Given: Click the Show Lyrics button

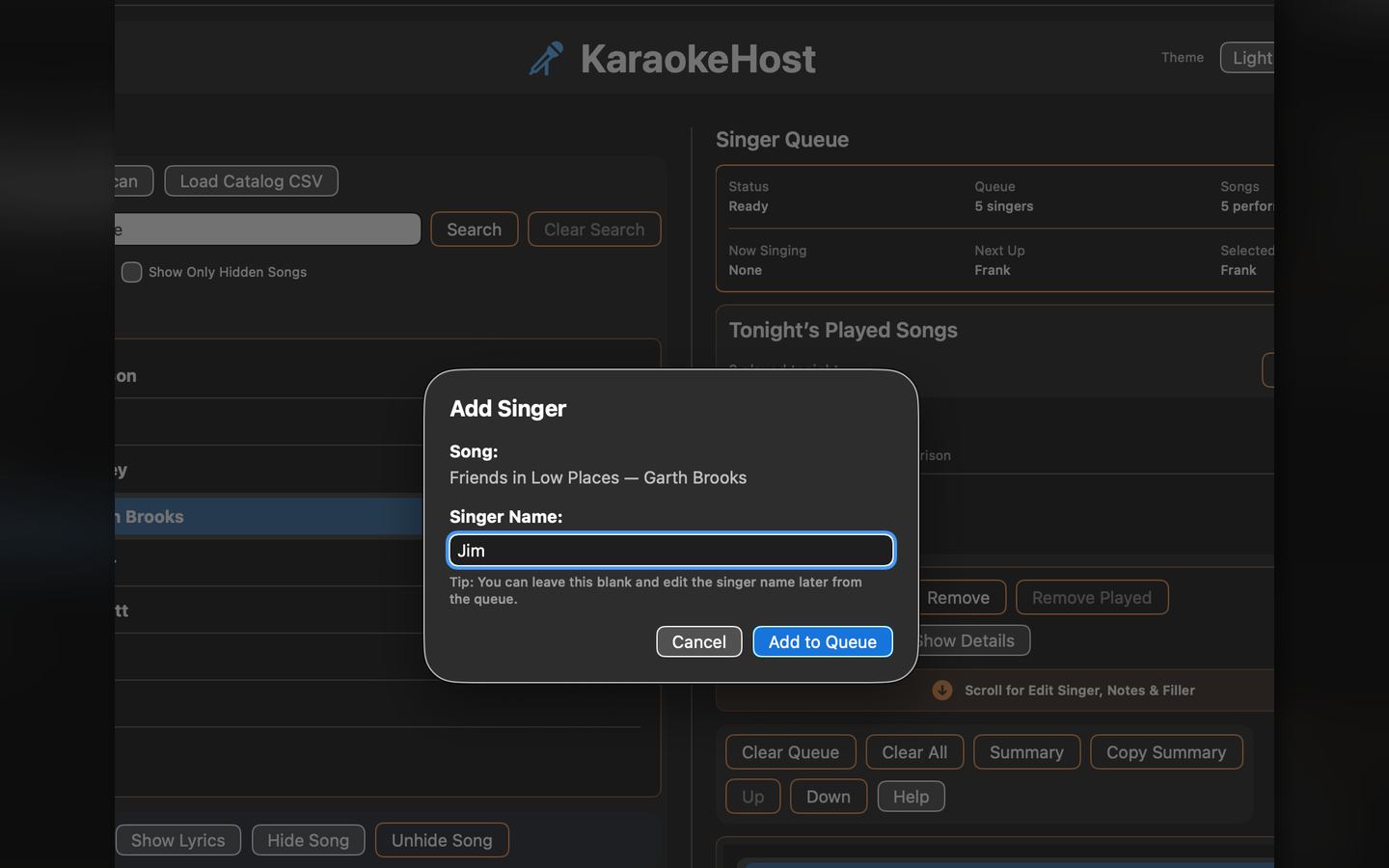Looking at the screenshot, I should tap(177, 840).
